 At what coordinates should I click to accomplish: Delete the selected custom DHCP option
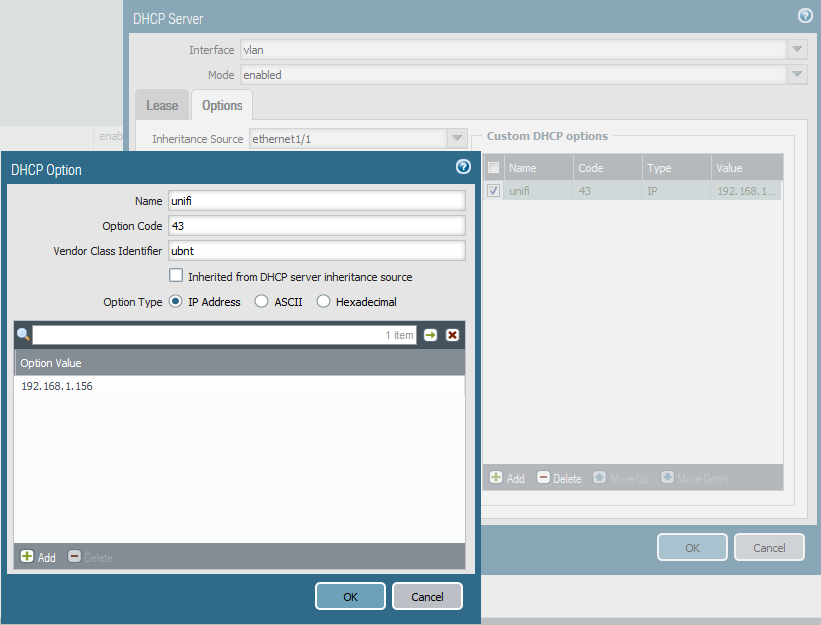(559, 478)
